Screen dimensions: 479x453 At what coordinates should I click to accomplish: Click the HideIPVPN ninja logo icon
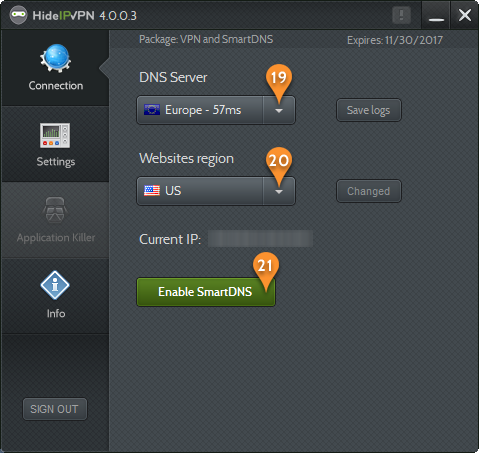point(18,15)
